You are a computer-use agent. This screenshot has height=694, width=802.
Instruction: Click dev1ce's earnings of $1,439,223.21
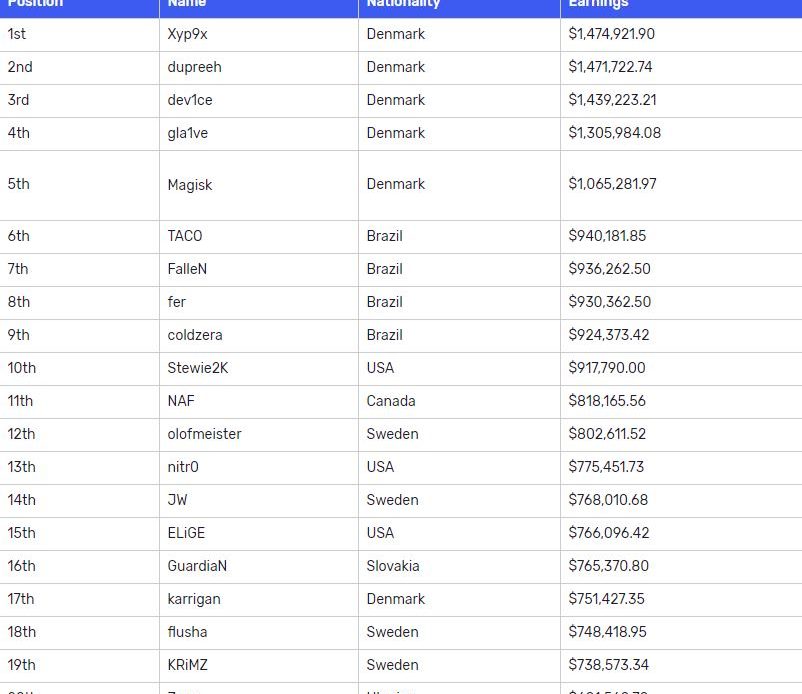(x=614, y=100)
